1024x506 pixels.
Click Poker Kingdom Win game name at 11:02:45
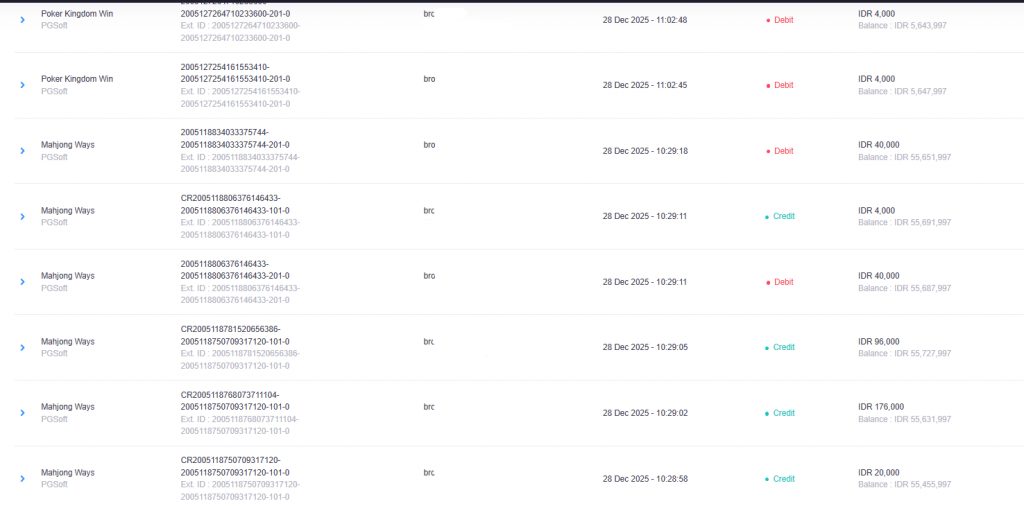(x=77, y=79)
